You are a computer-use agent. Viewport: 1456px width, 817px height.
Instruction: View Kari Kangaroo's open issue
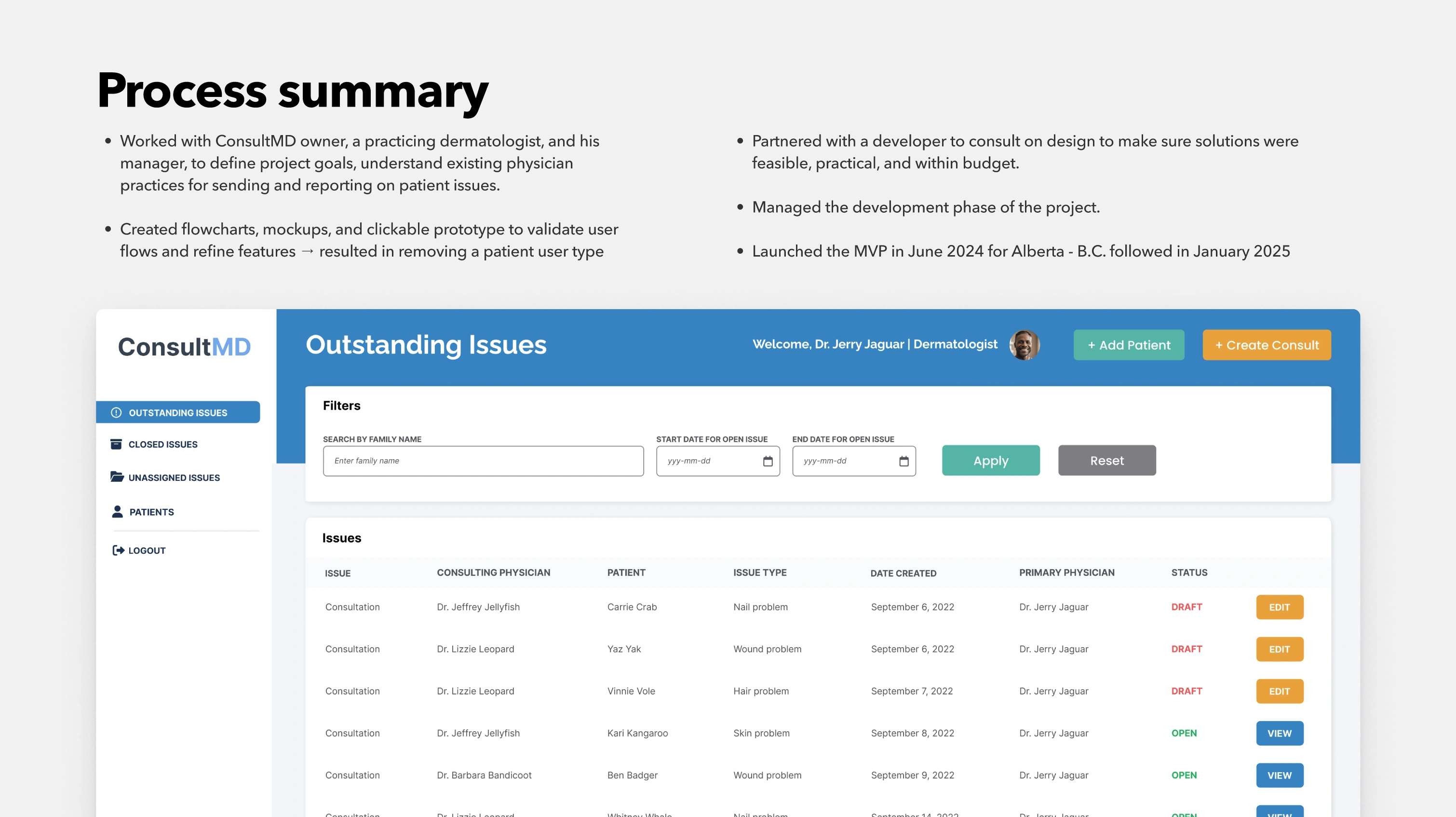point(1279,733)
